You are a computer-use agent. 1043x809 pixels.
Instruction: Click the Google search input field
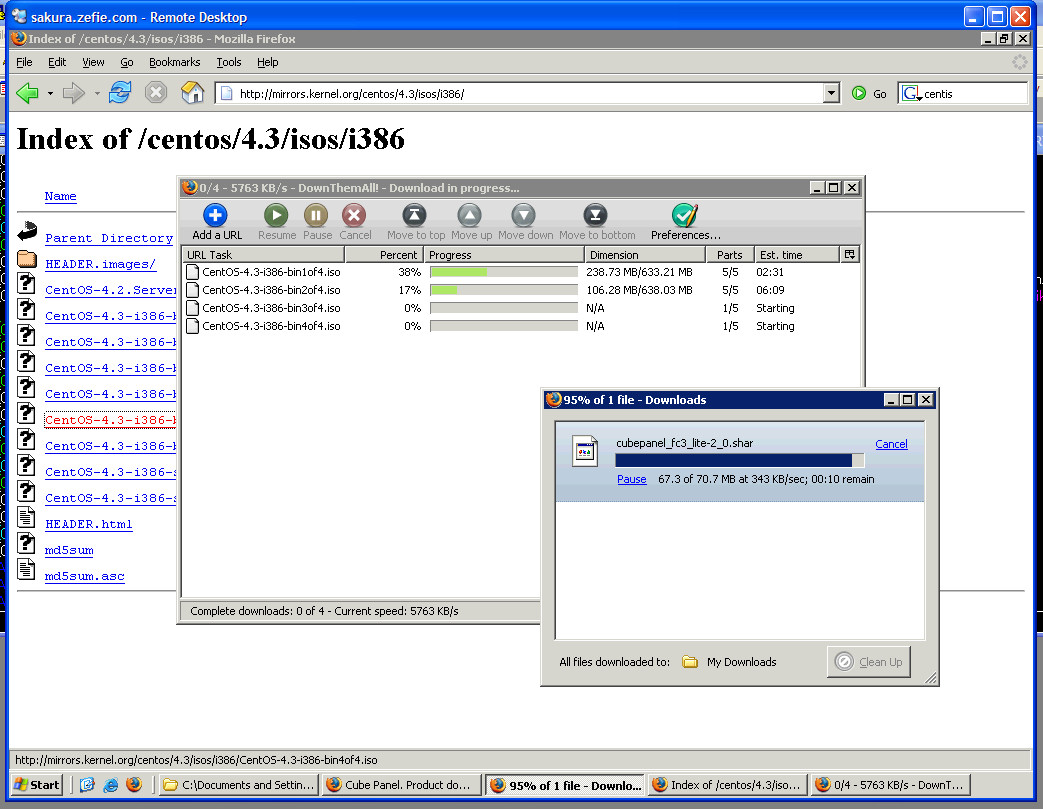tap(973, 94)
